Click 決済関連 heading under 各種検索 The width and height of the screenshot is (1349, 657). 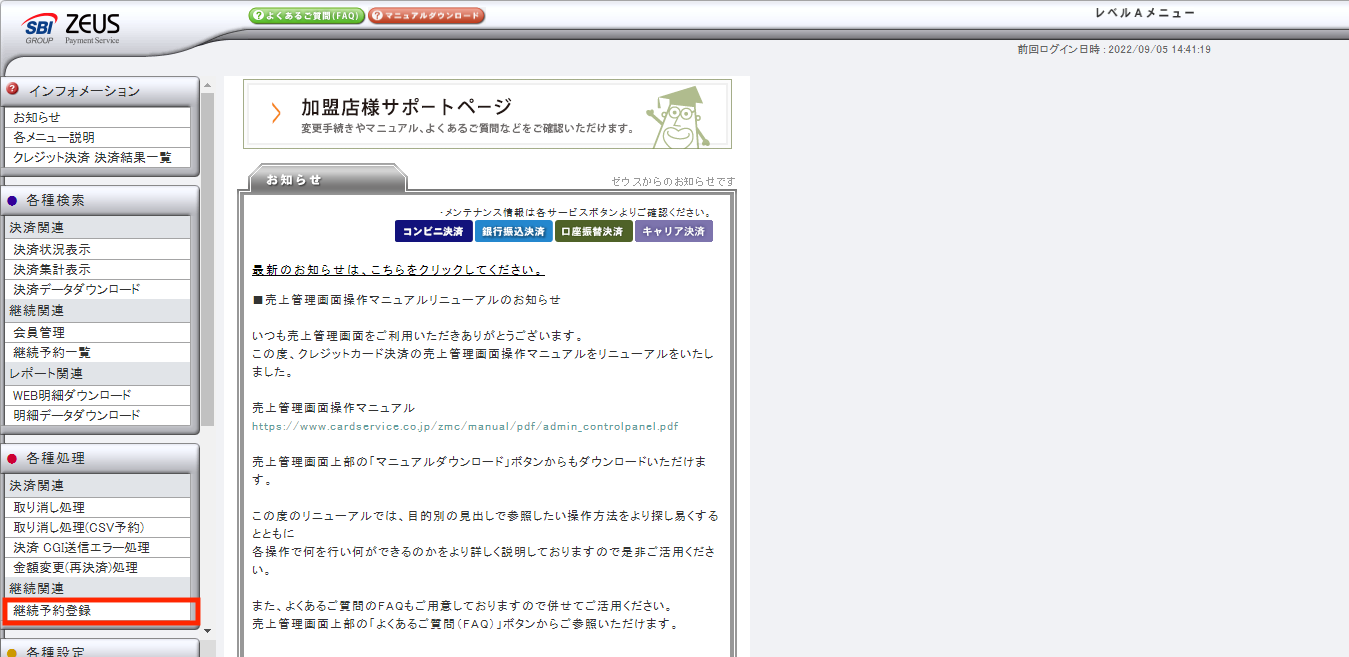pyautogui.click(x=97, y=228)
